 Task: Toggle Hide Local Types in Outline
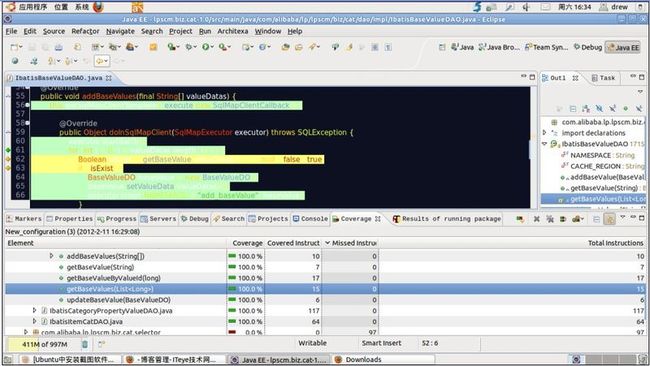[x=638, y=109]
